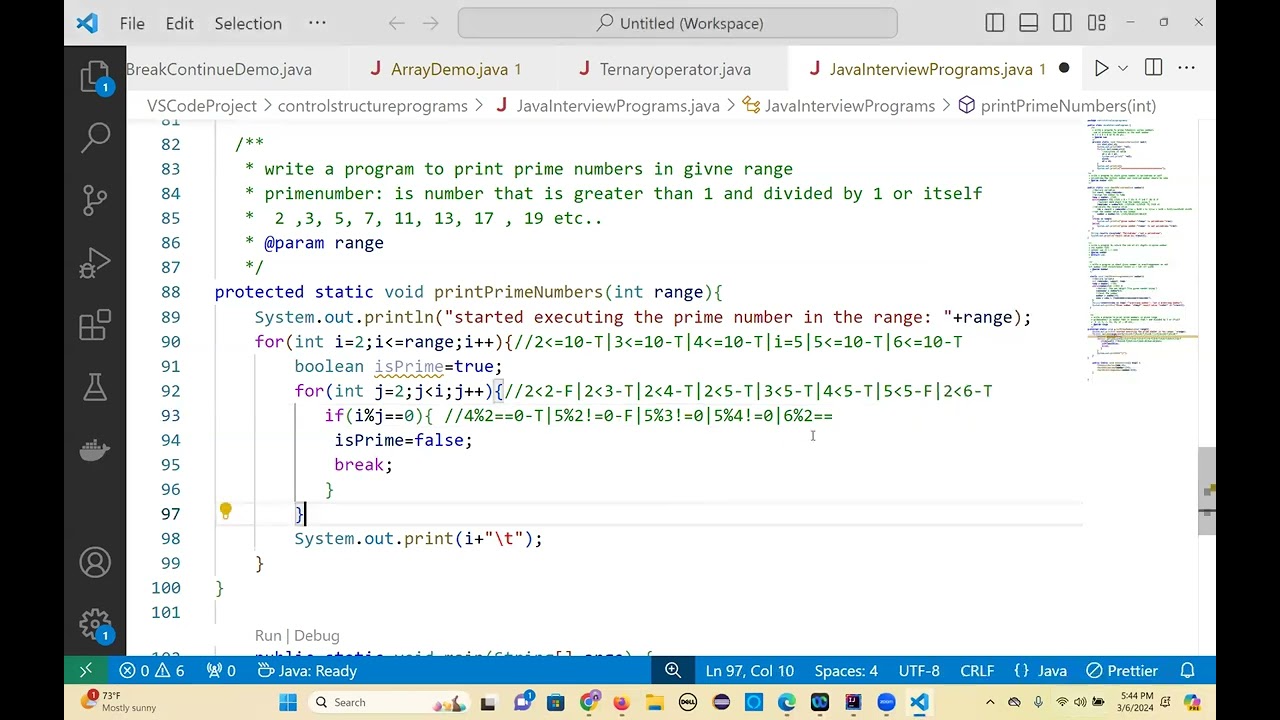The width and height of the screenshot is (1280, 720).
Task: Open Customize Layout in the title bar
Action: [1097, 23]
